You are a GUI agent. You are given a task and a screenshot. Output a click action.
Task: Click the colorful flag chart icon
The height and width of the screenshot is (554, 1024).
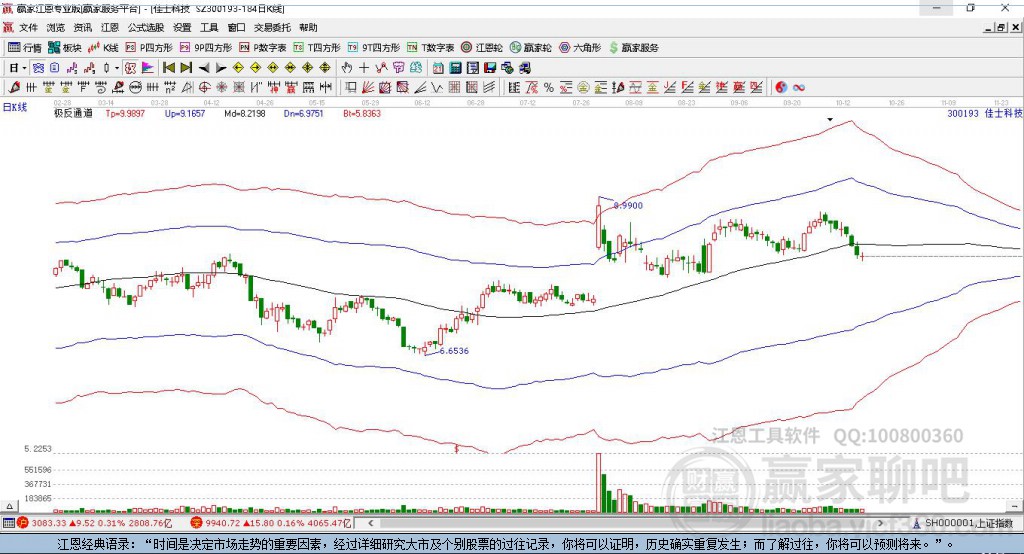point(148,68)
